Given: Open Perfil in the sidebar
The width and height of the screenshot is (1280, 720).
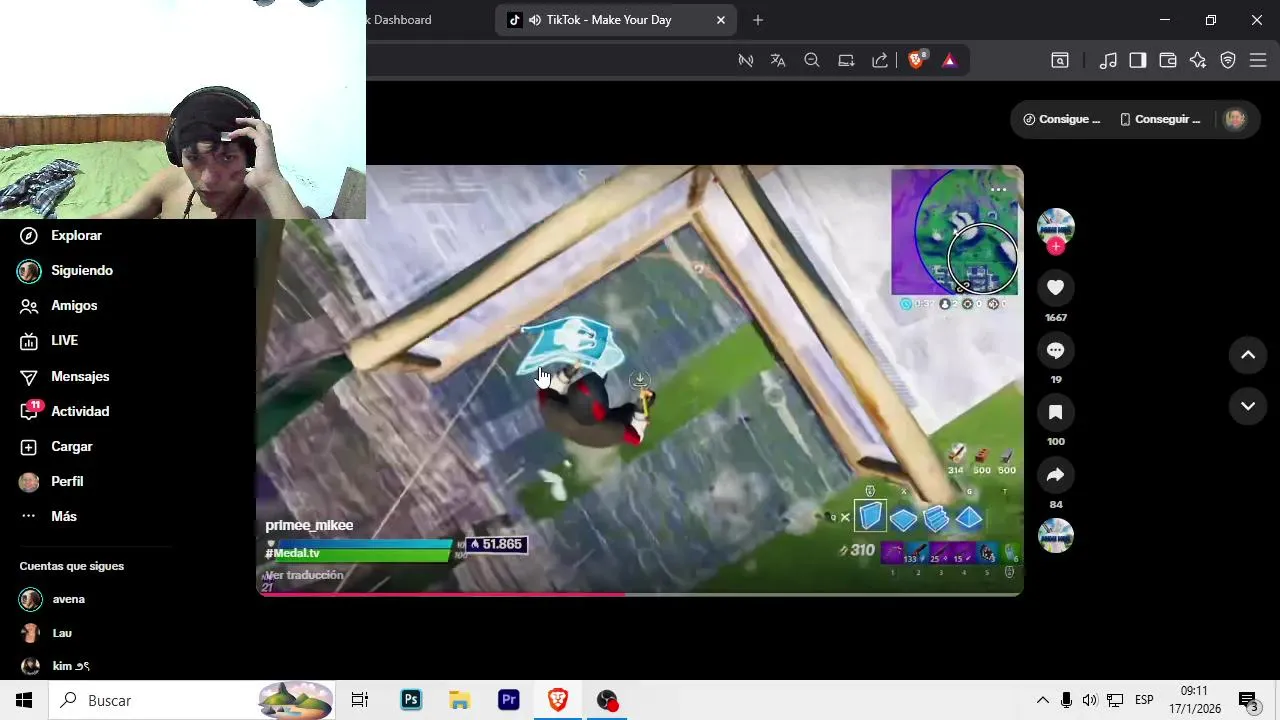Looking at the screenshot, I should 53,482.
